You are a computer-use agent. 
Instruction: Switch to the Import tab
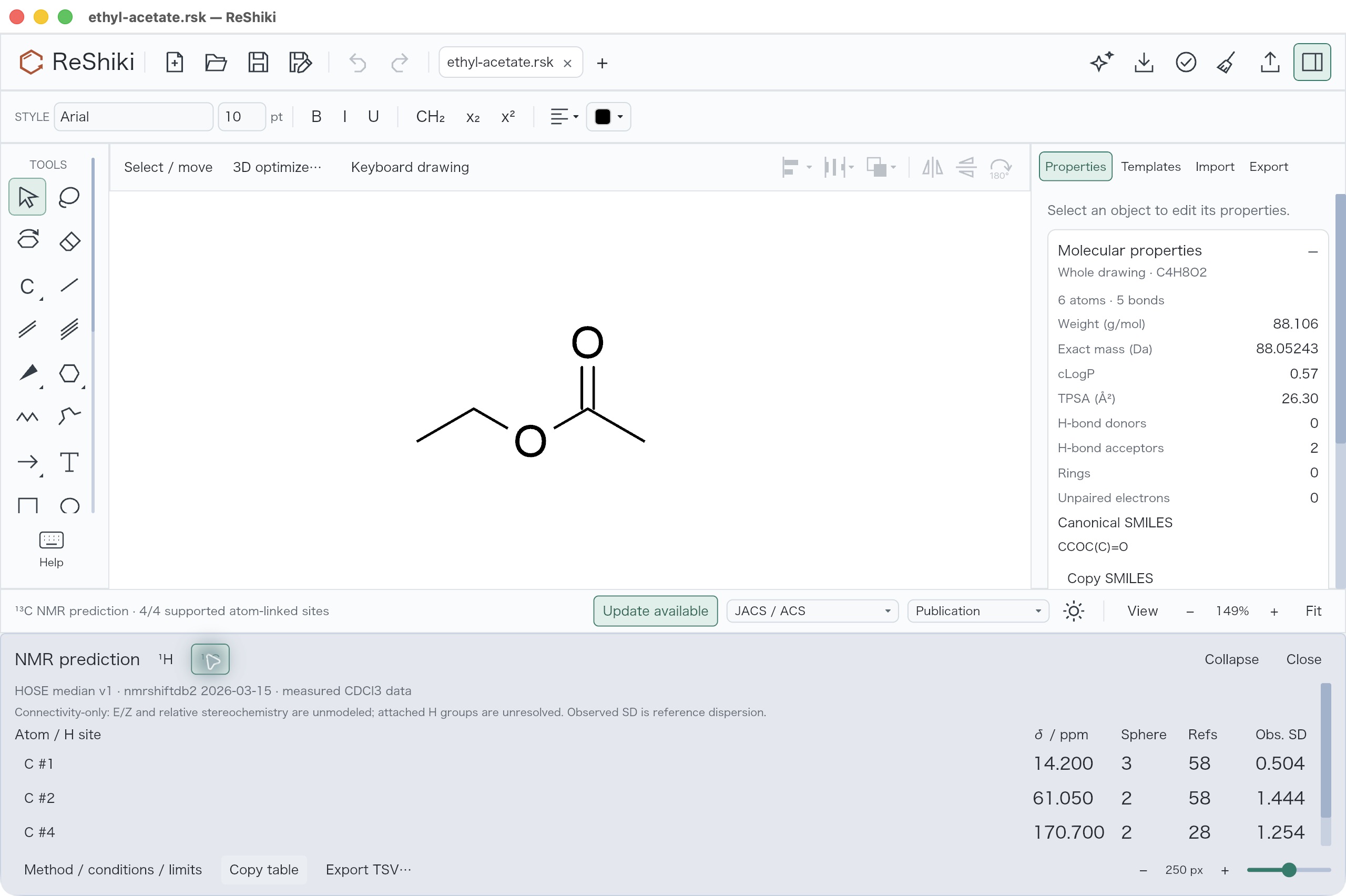(x=1215, y=166)
